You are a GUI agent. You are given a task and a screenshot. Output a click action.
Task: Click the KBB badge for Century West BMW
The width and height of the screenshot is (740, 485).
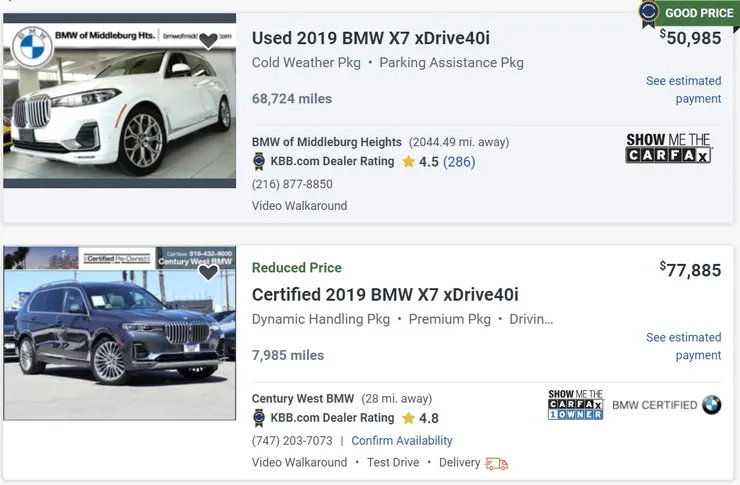click(x=259, y=418)
